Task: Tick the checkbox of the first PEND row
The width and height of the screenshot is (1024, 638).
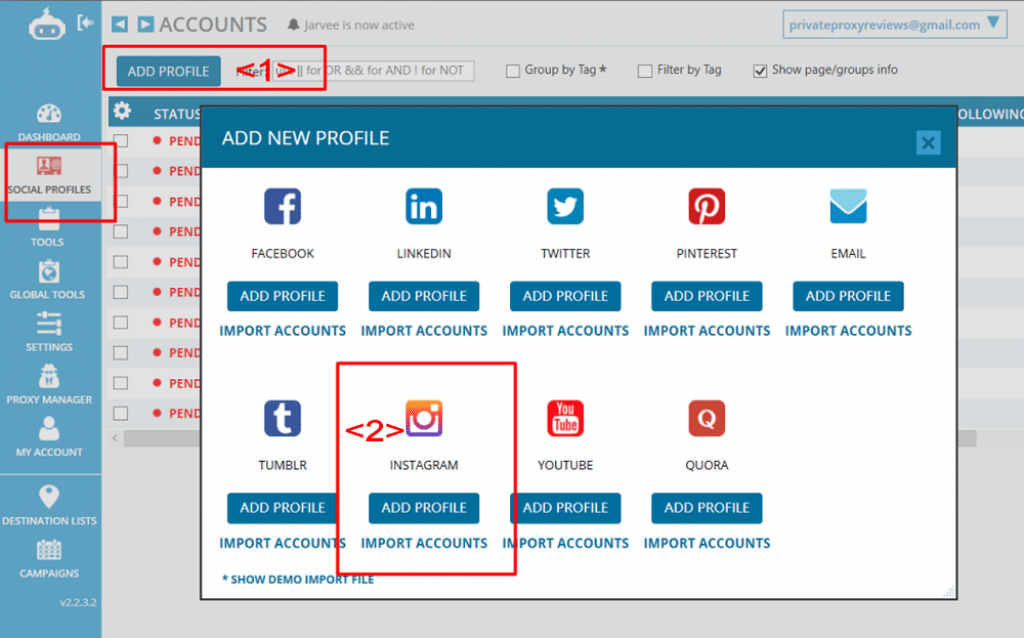Action: [x=121, y=140]
